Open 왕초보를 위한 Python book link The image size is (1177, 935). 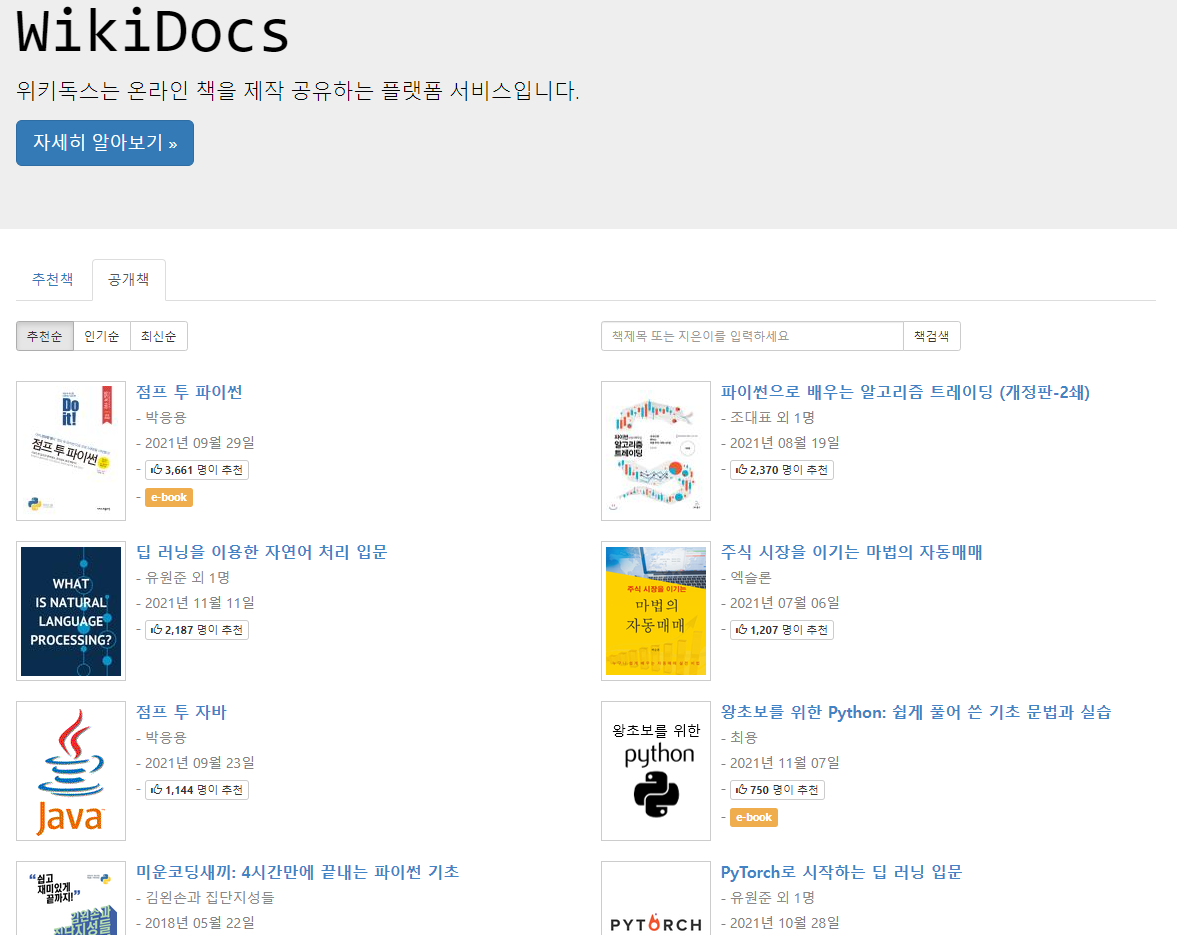pos(916,712)
